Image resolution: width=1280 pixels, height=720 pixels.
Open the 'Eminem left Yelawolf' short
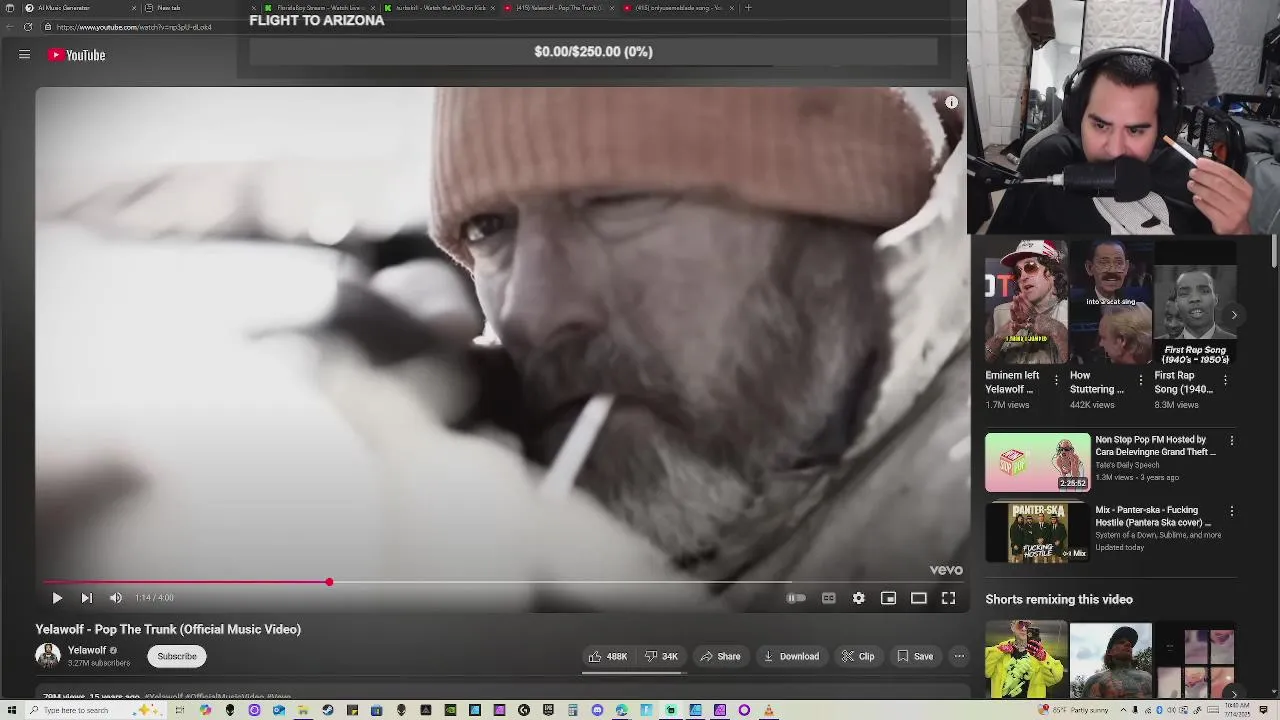click(1026, 302)
